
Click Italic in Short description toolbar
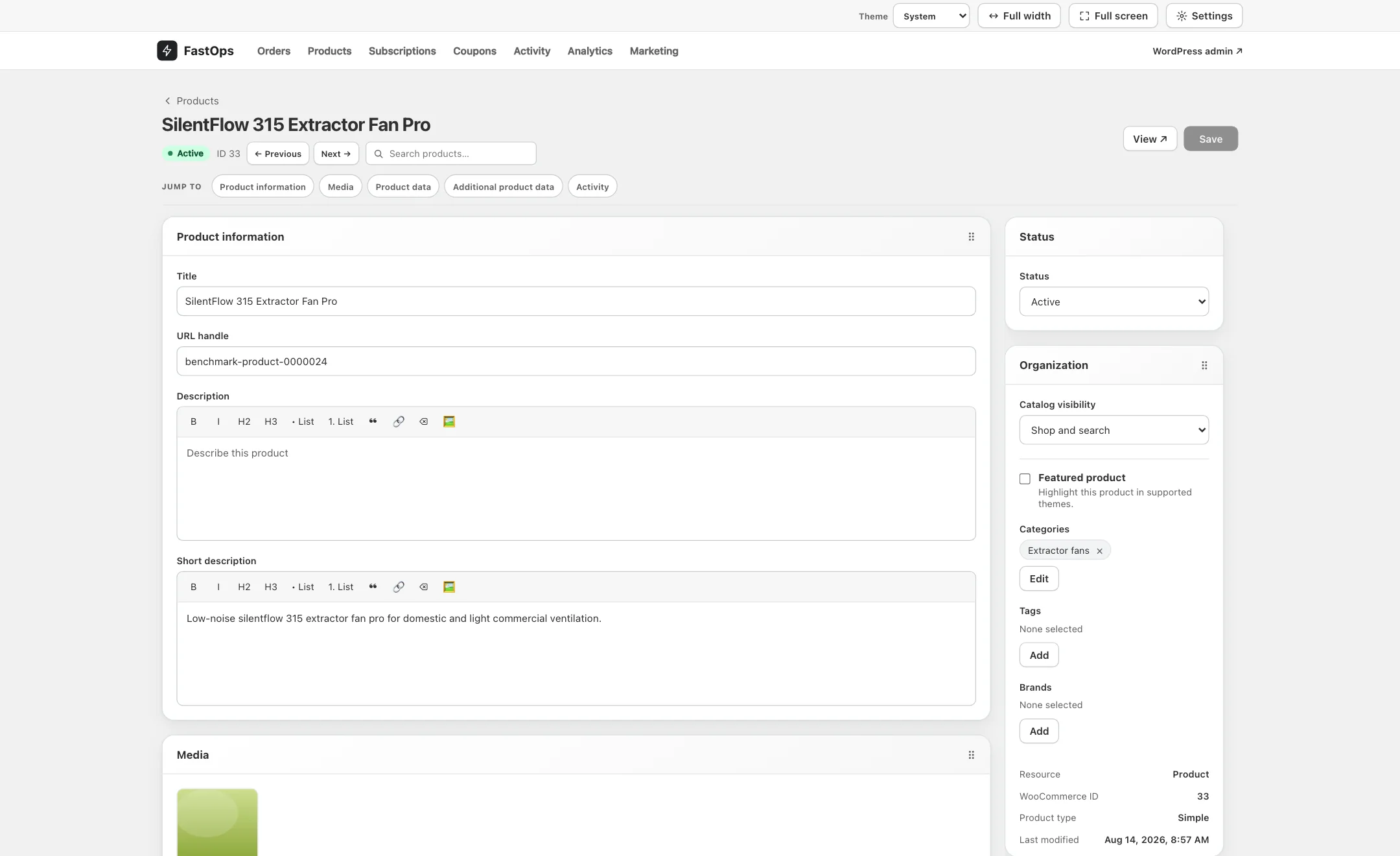[x=218, y=587]
